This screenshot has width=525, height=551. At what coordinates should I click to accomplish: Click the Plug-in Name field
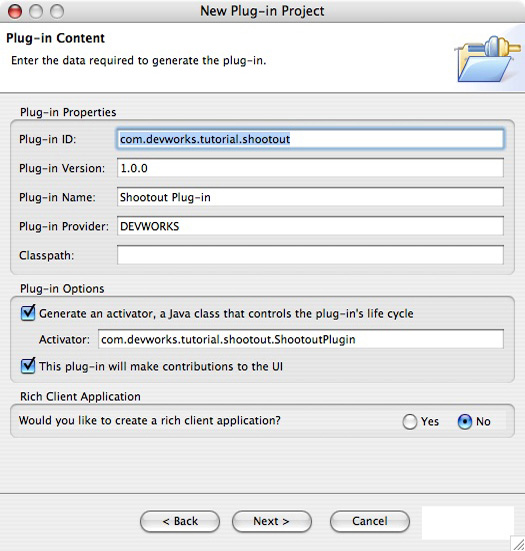coord(310,197)
